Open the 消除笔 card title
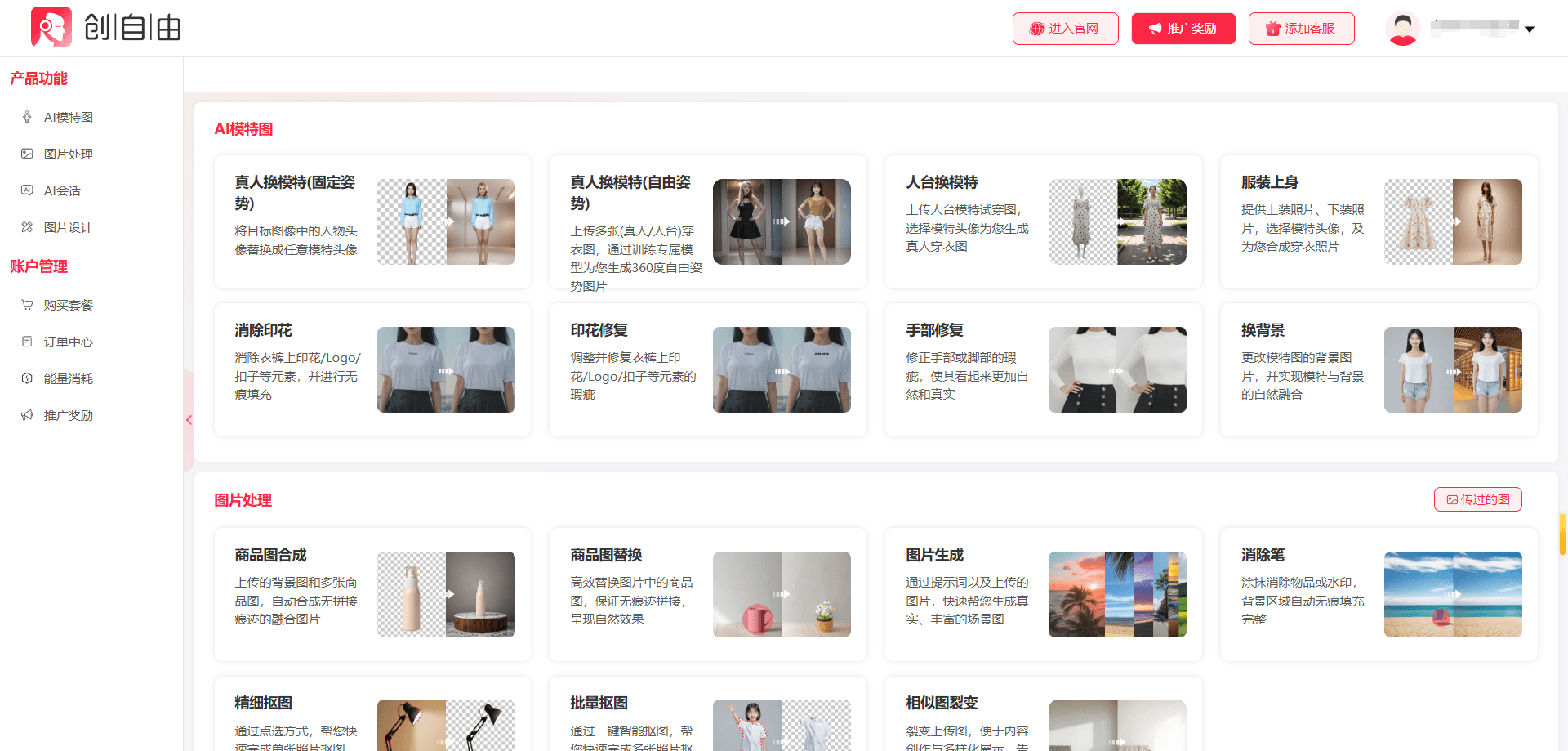 point(1263,555)
